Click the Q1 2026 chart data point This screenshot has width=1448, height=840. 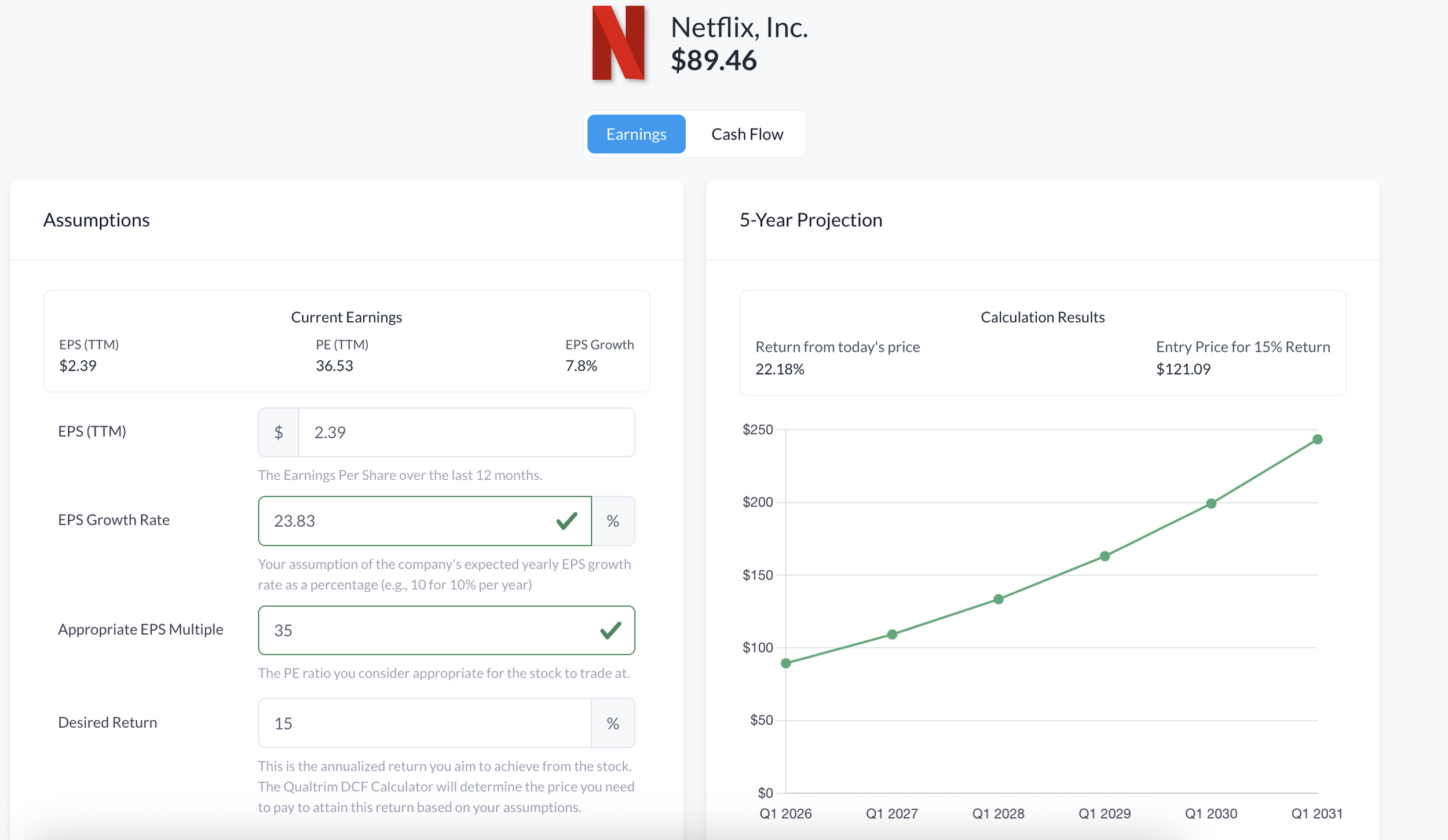[786, 663]
